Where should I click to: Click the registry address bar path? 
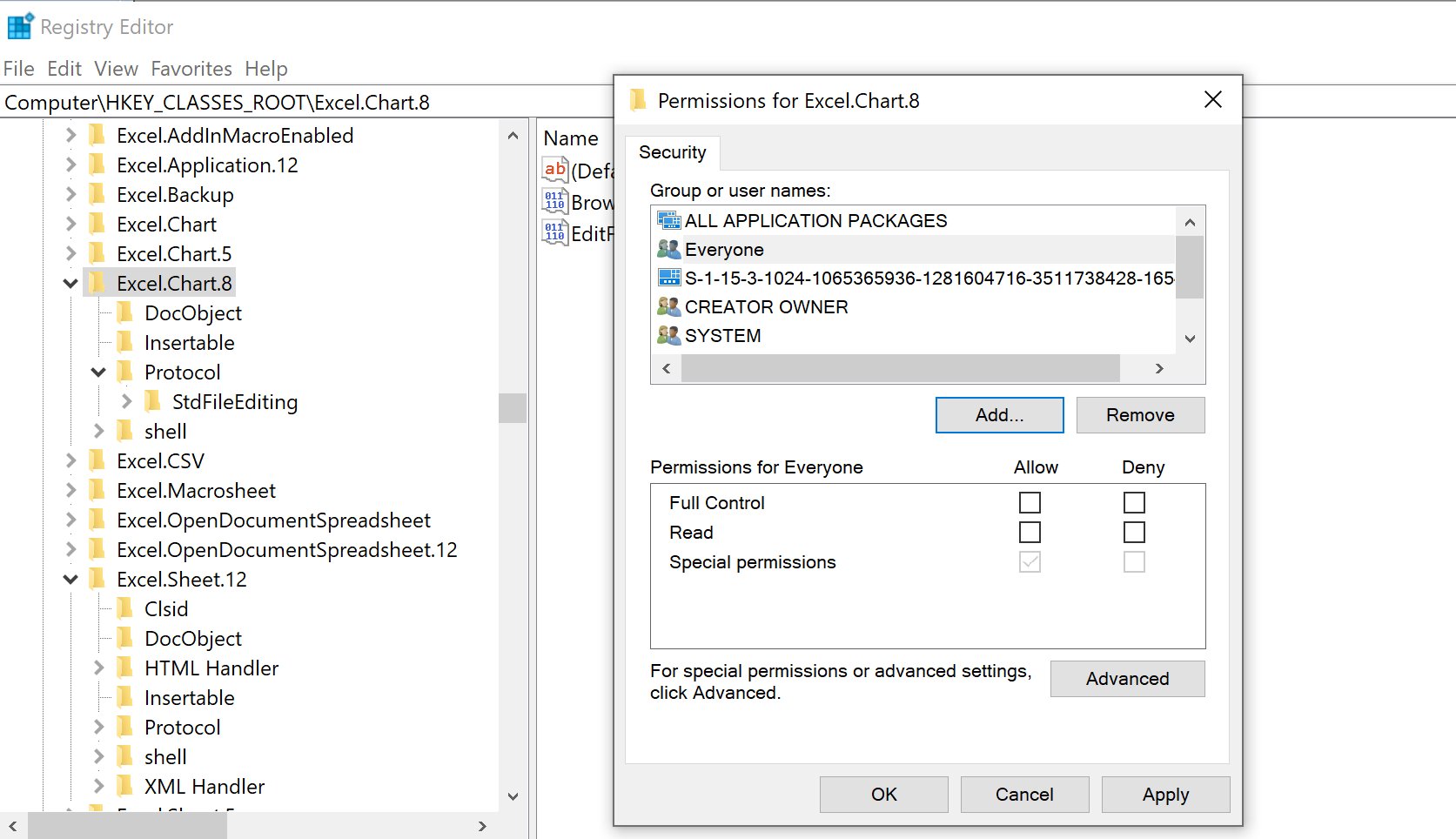pos(218,103)
